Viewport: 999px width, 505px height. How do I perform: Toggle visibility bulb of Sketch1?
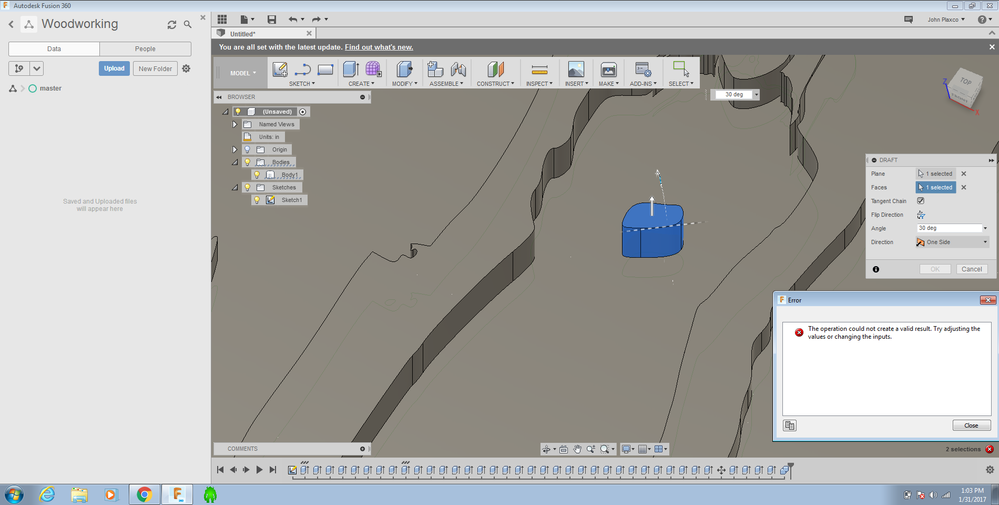pyautogui.click(x=257, y=200)
